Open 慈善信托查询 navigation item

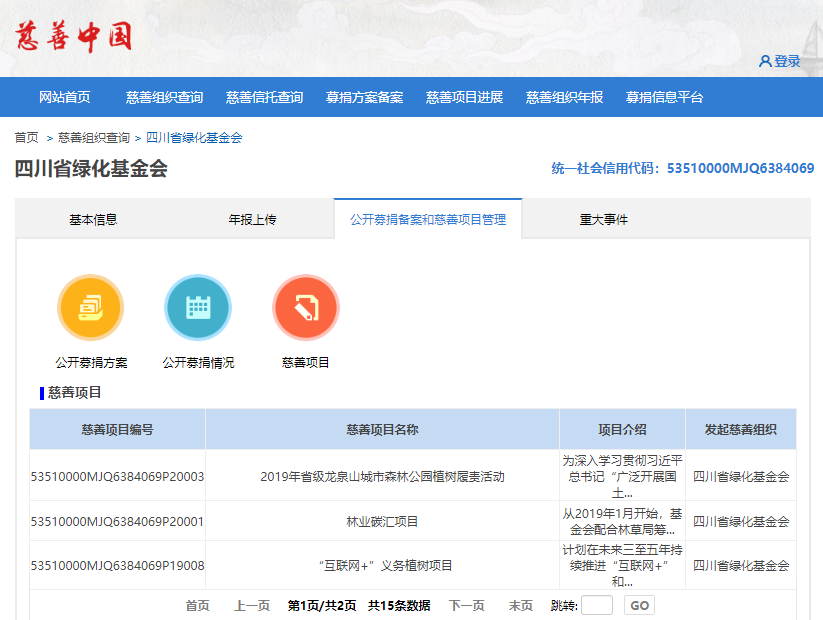pos(265,97)
